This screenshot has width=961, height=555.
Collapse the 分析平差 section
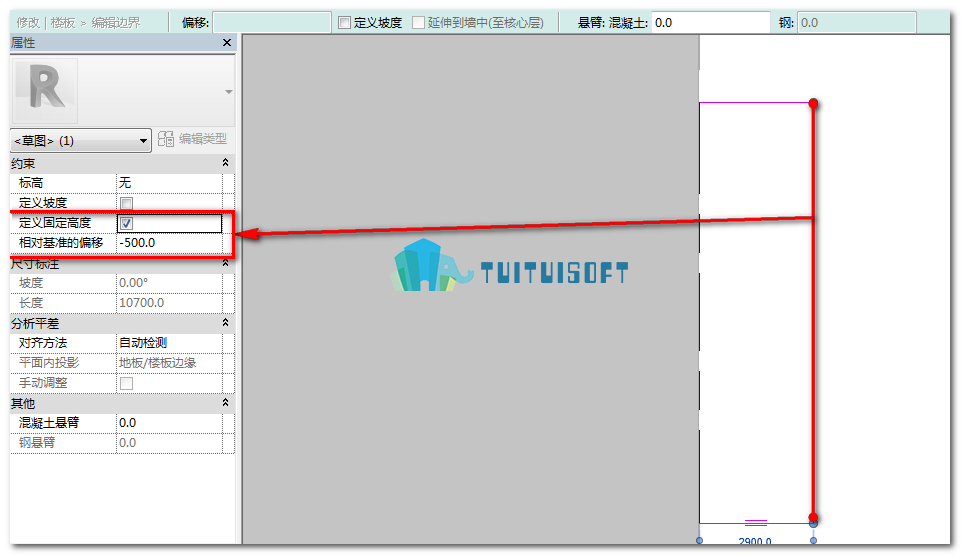tap(226, 323)
